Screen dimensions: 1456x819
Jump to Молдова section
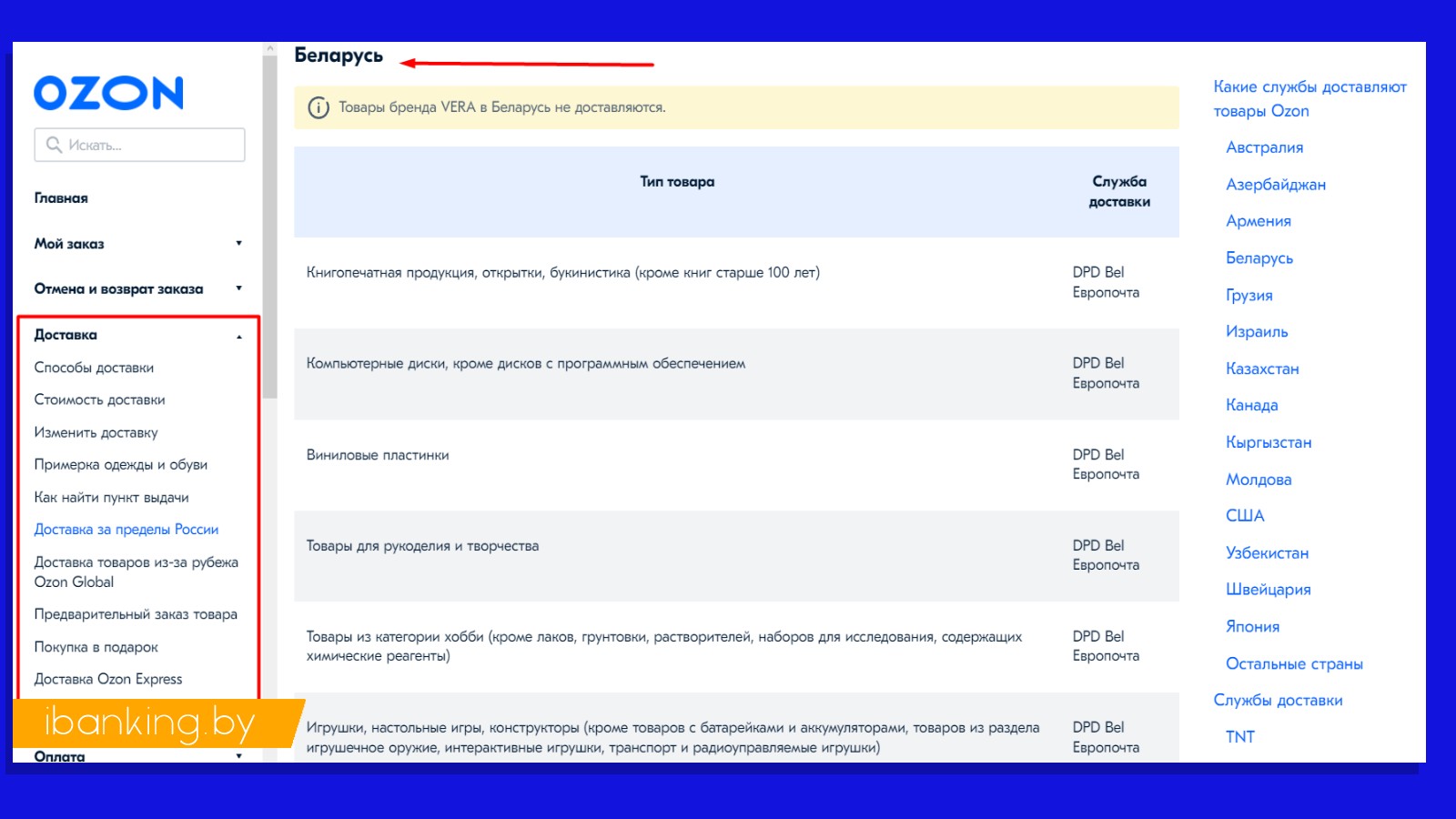tap(1259, 480)
